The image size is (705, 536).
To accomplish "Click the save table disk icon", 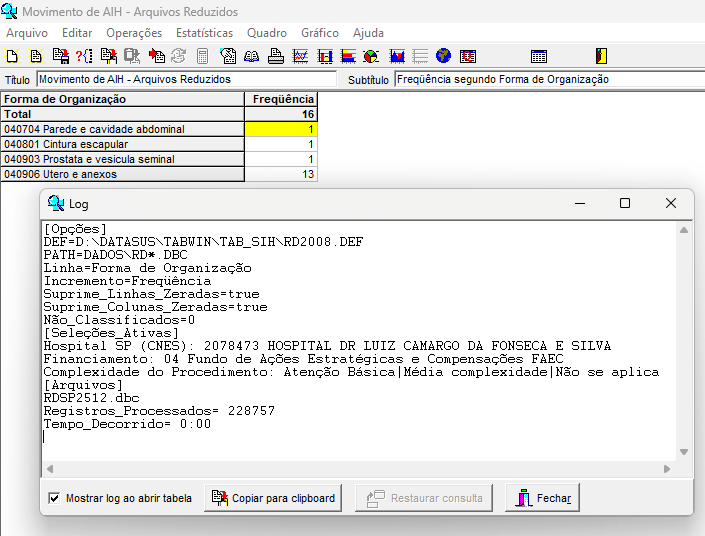I will tap(61, 56).
